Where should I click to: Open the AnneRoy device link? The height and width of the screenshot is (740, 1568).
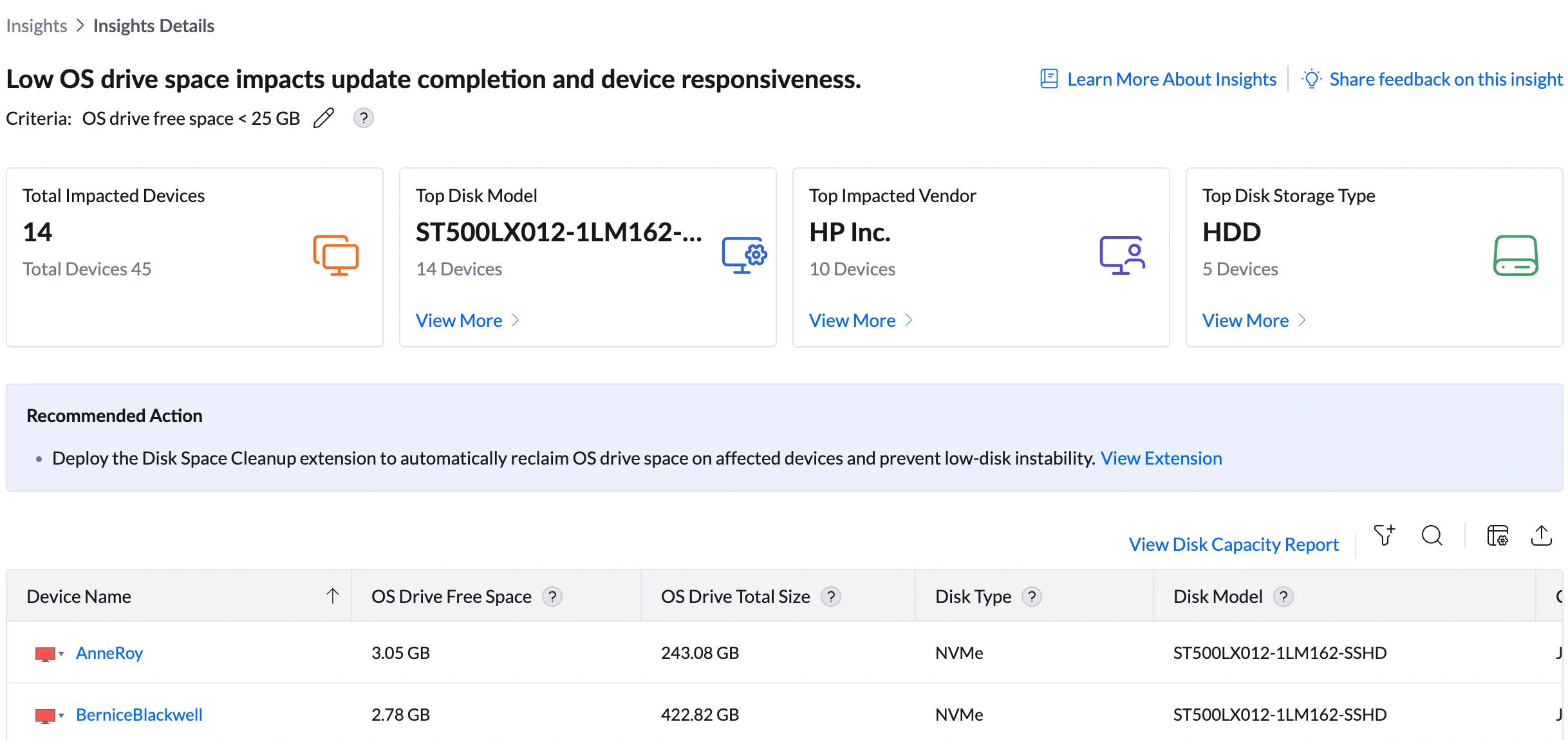[109, 653]
